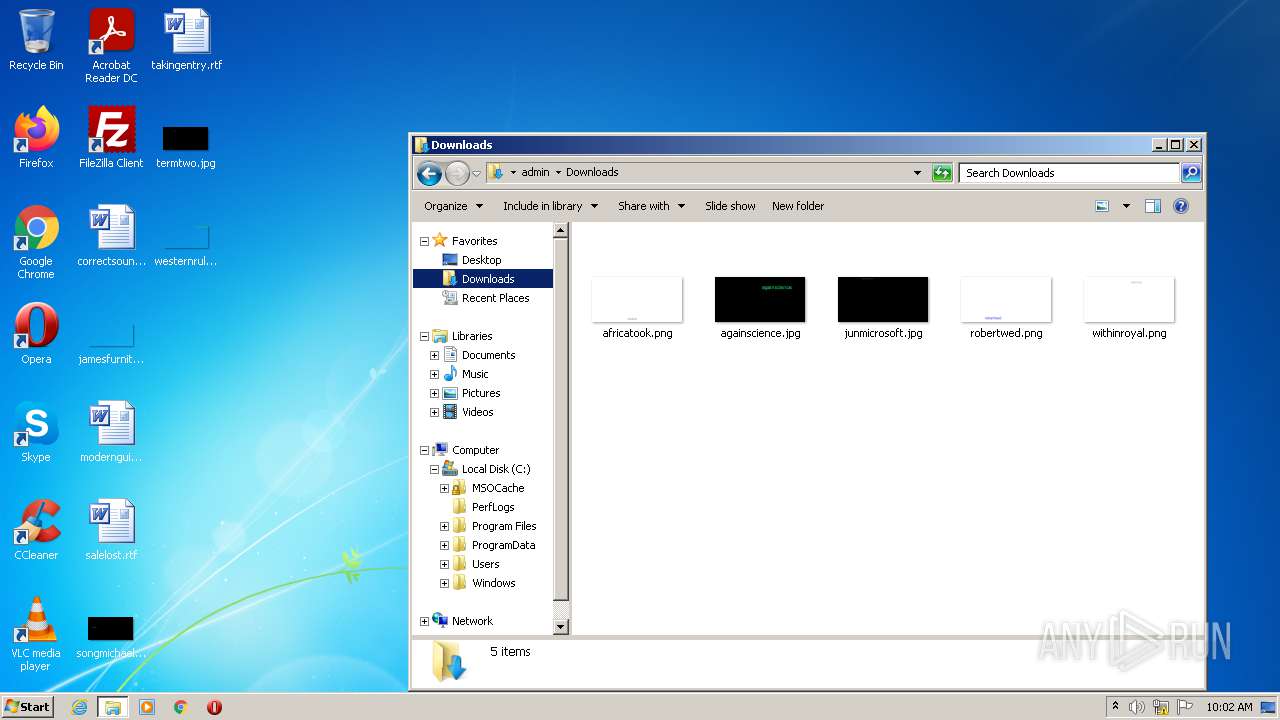Select termtwo.jpg desktop file
The image size is (1280, 720).
point(186,146)
